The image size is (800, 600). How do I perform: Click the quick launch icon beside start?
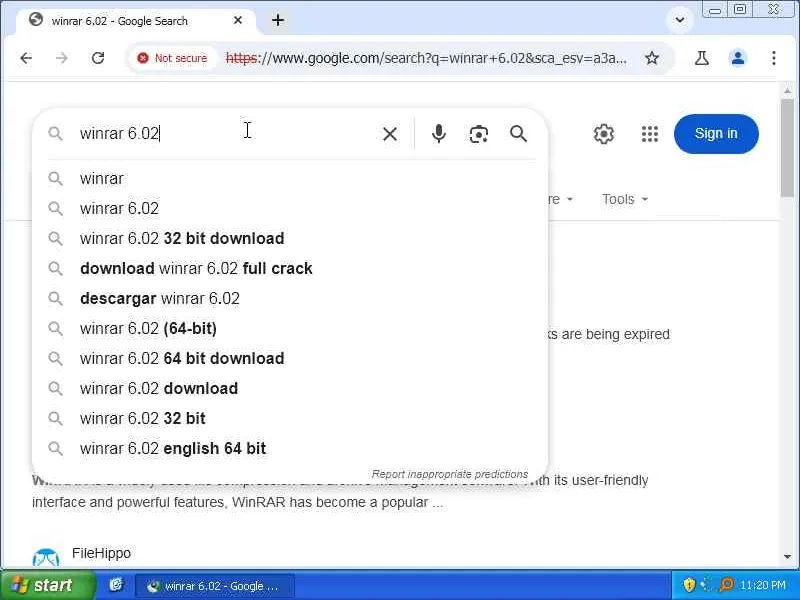[x=116, y=585]
